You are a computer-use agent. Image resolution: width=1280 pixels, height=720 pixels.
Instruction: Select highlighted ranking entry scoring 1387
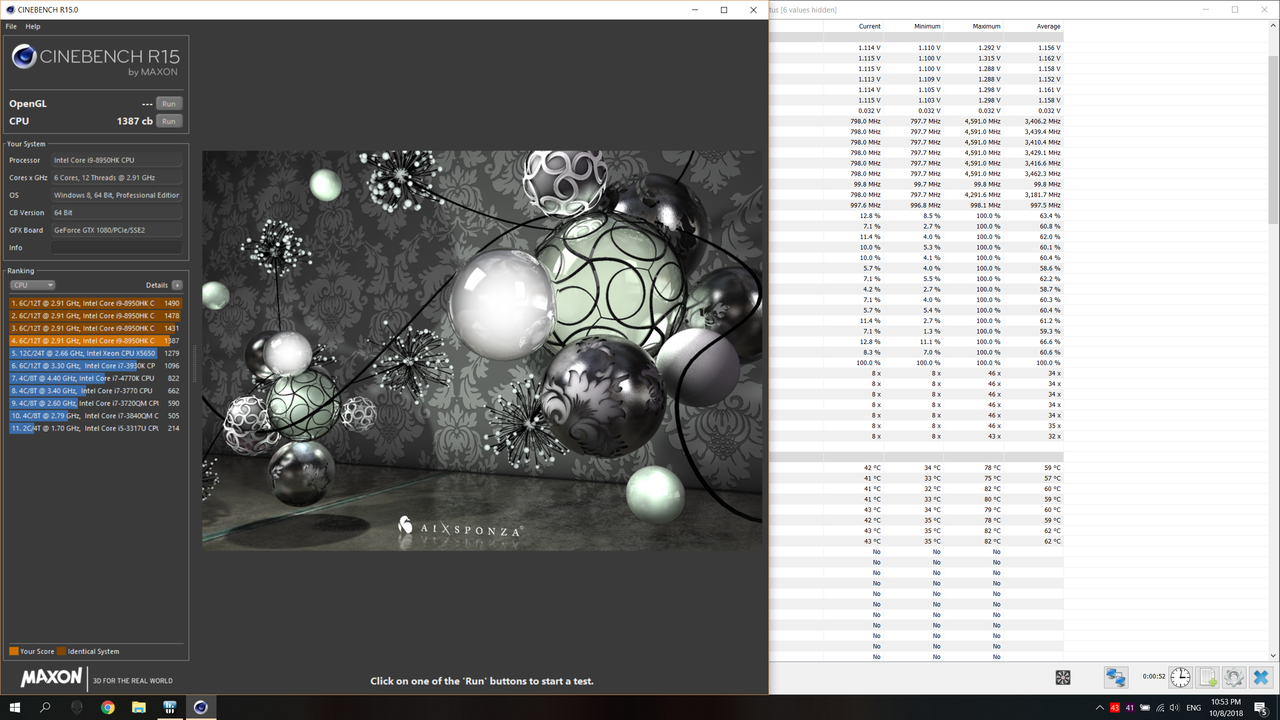96,341
